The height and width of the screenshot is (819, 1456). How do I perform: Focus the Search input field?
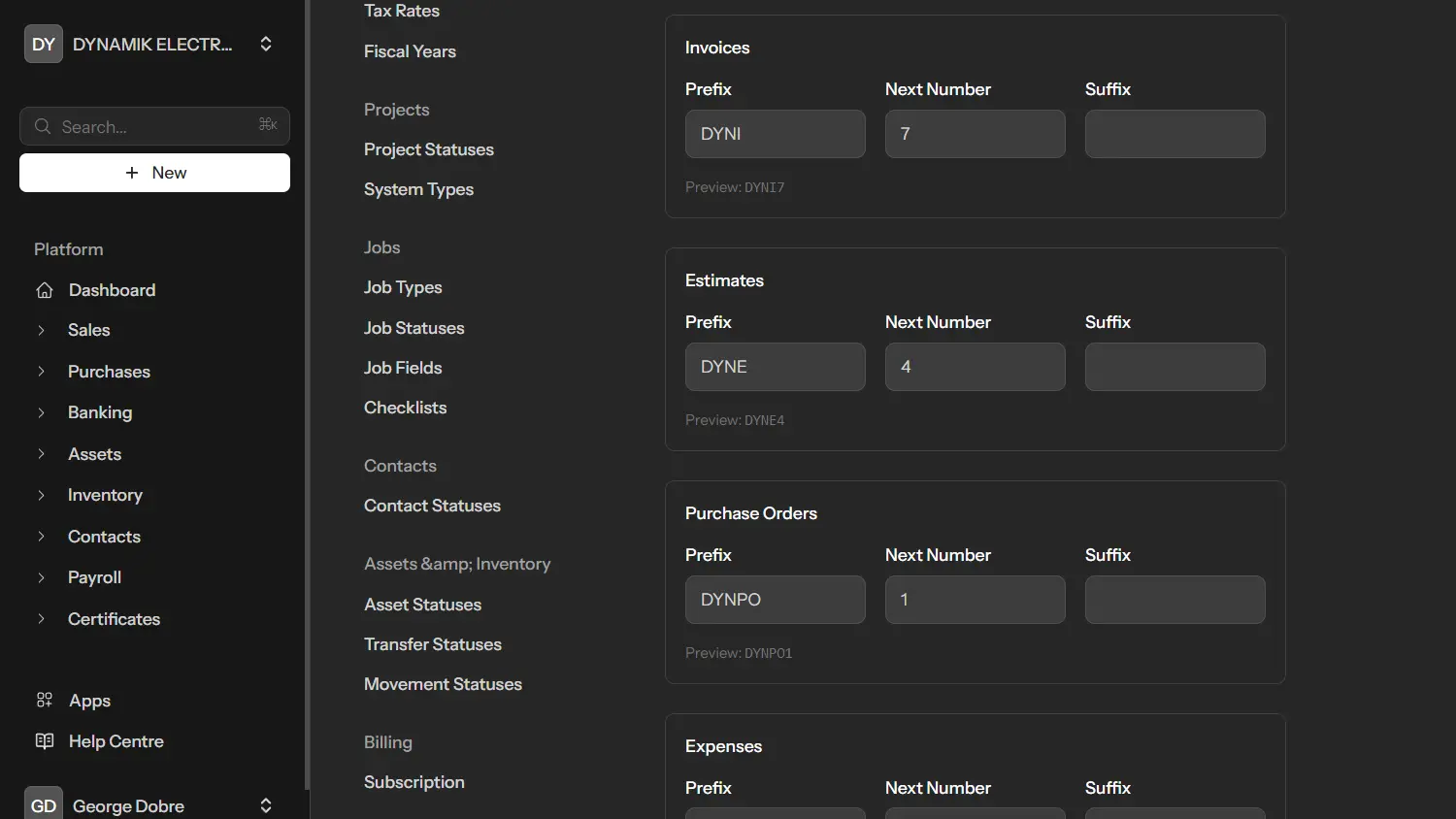(154, 126)
